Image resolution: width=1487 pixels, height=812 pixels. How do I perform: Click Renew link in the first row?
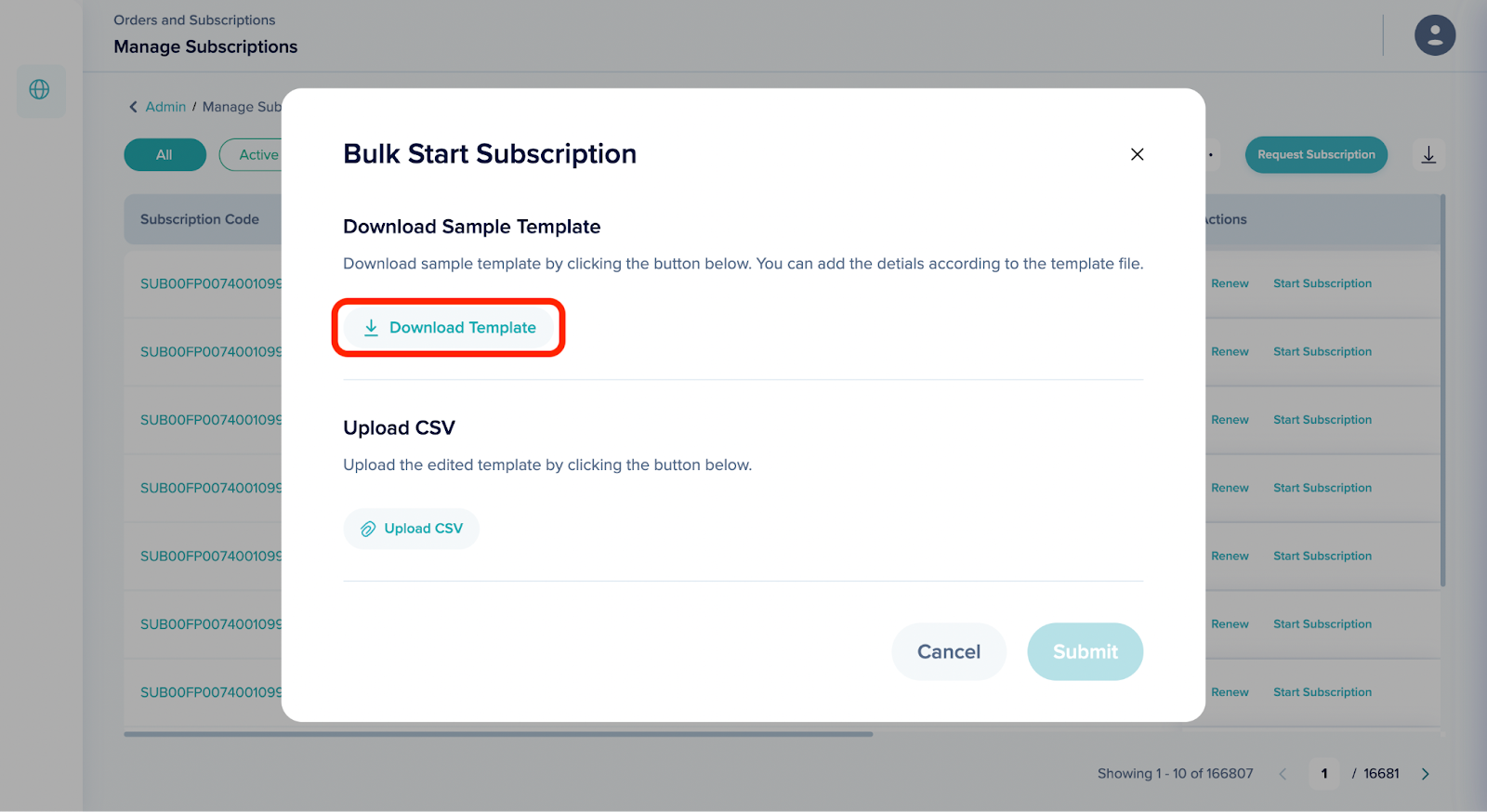pos(1230,284)
